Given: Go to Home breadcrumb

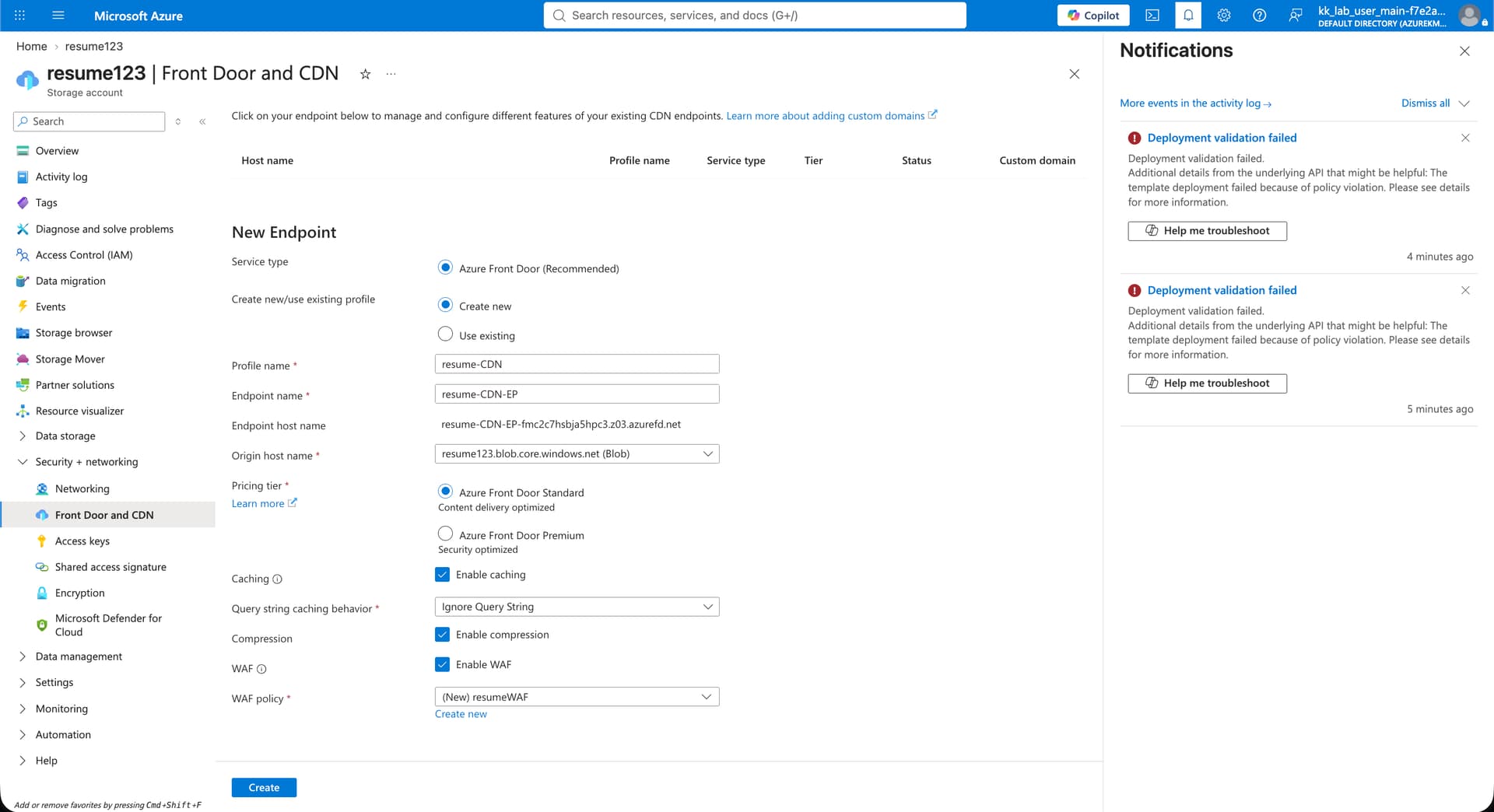Looking at the screenshot, I should (32, 47).
